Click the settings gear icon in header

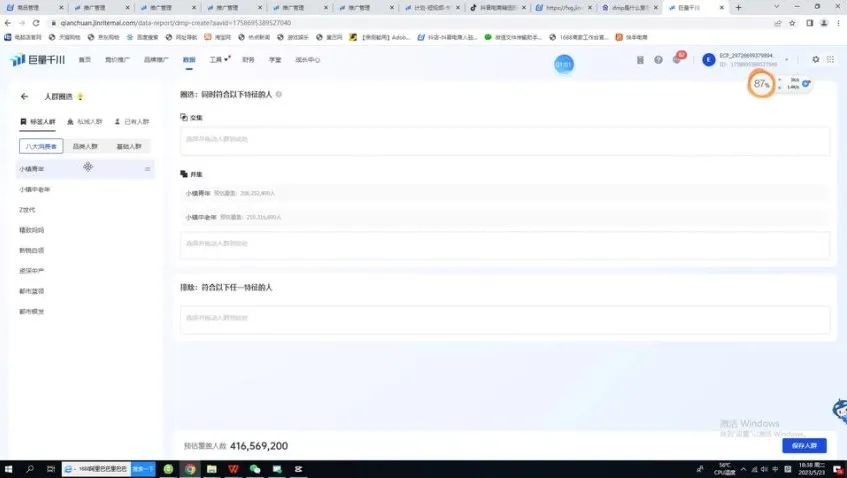(816, 60)
